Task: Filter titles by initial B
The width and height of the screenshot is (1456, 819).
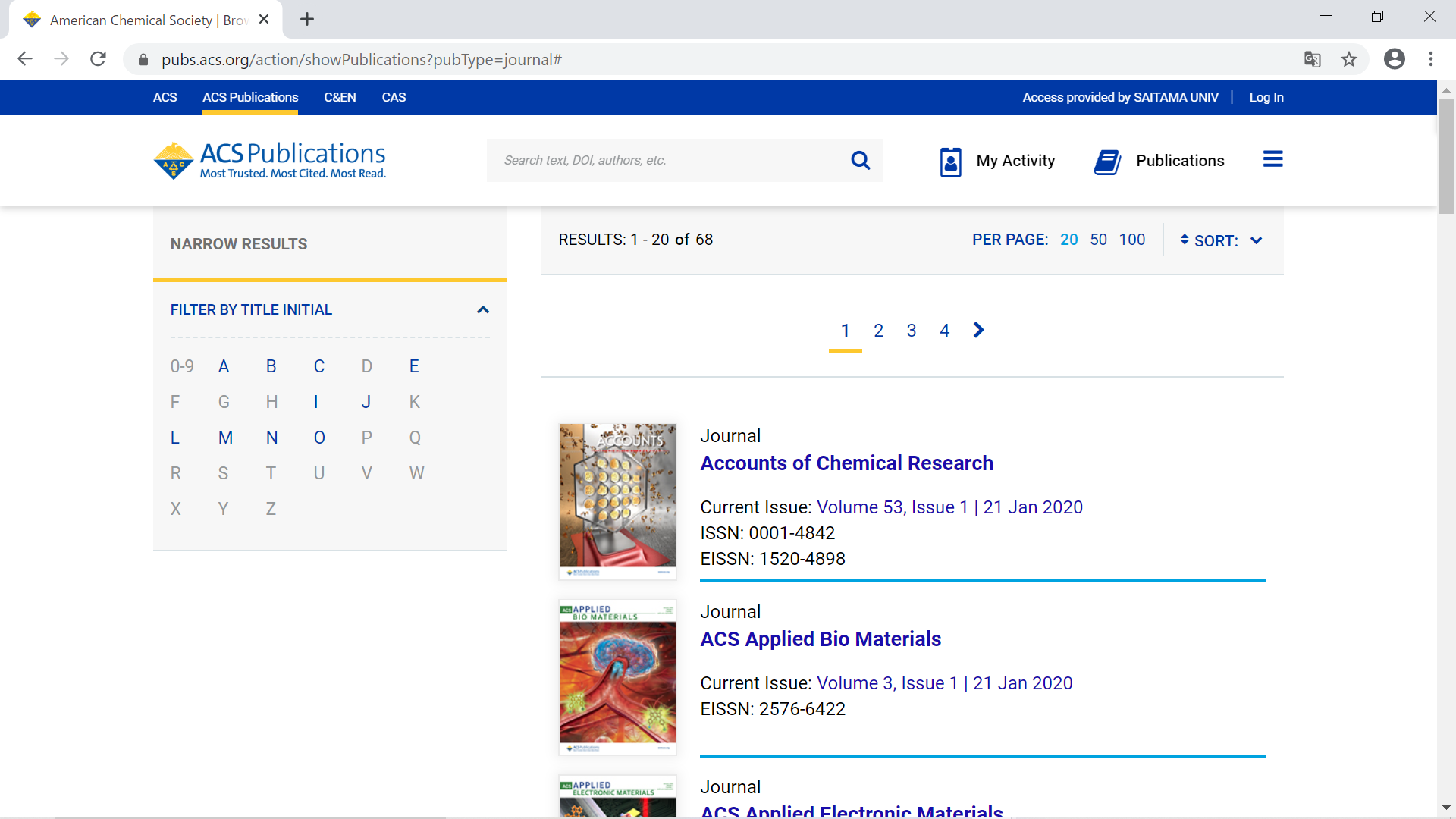Action: (x=271, y=366)
